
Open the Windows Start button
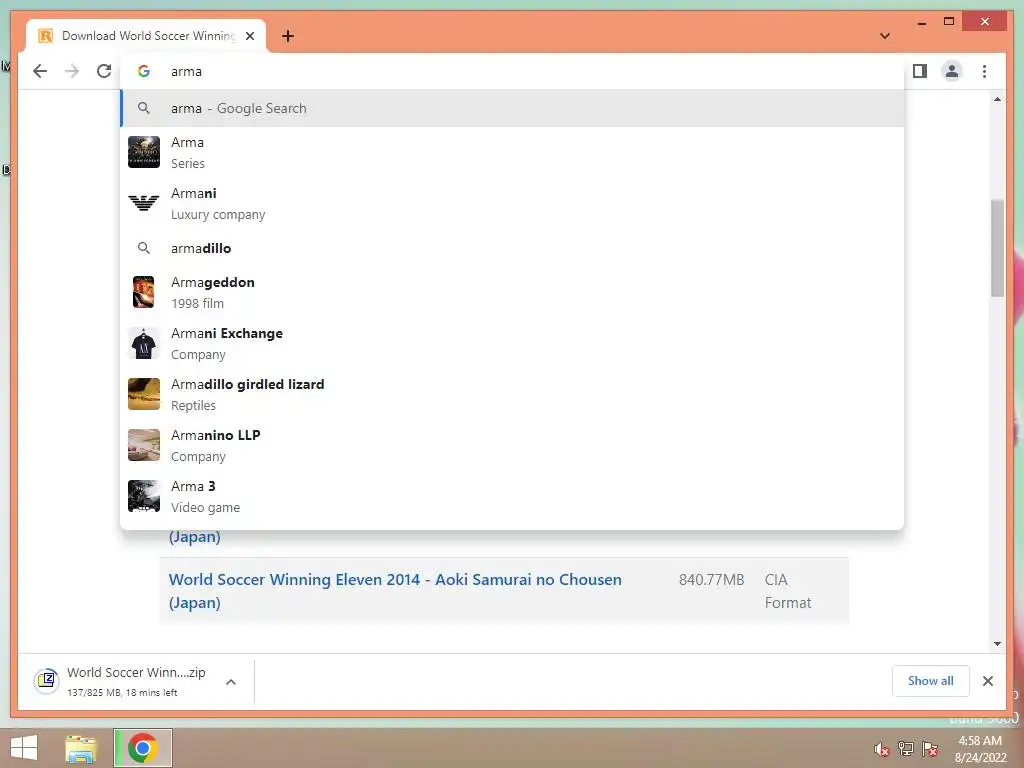point(24,748)
